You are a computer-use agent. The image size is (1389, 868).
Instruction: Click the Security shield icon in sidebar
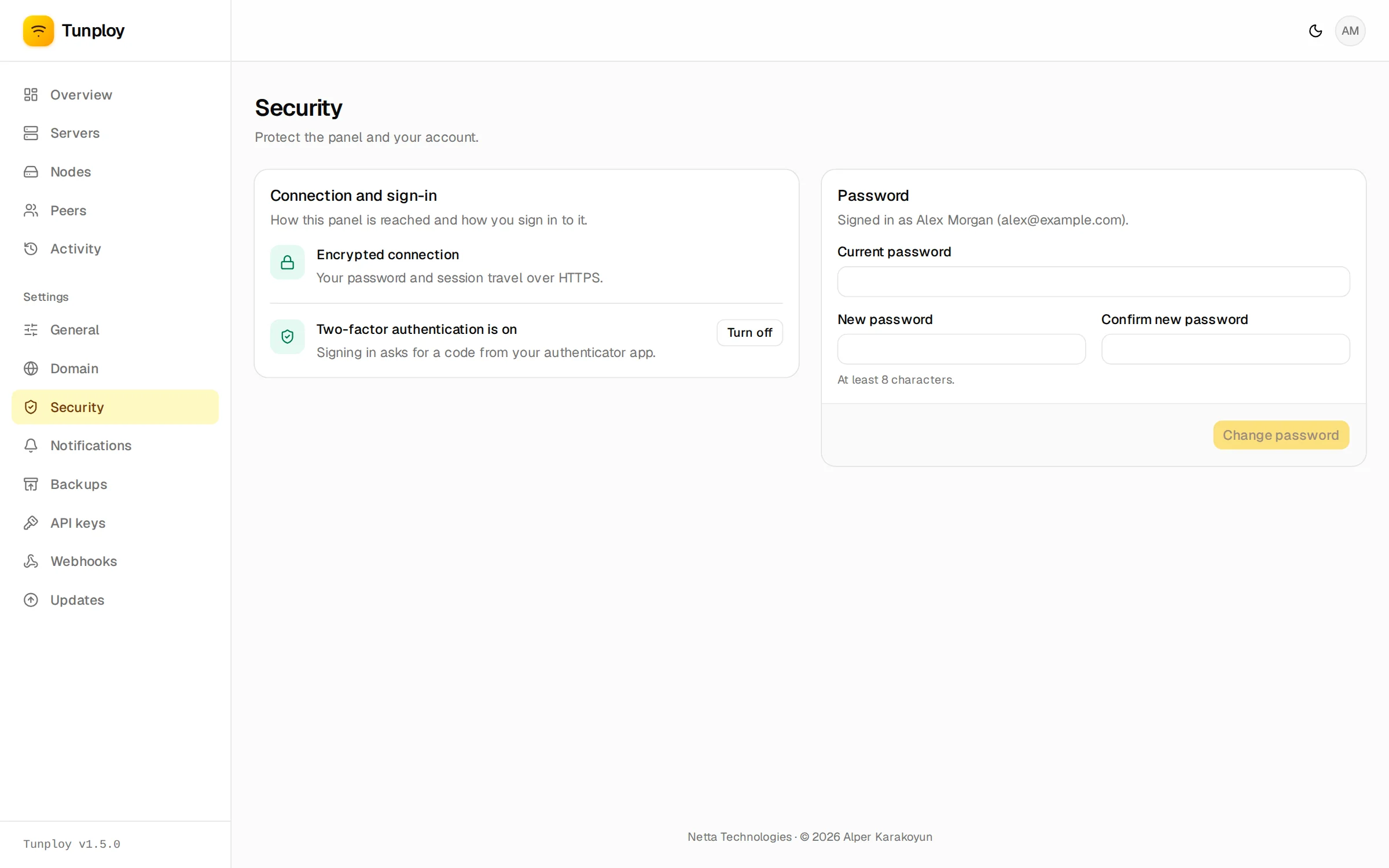tap(31, 407)
